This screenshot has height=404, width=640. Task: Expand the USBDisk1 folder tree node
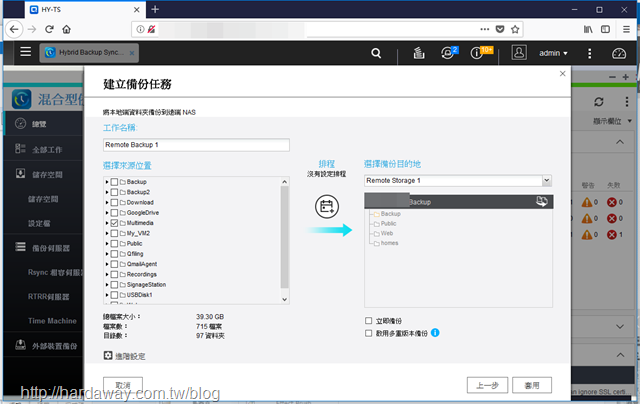click(x=107, y=295)
